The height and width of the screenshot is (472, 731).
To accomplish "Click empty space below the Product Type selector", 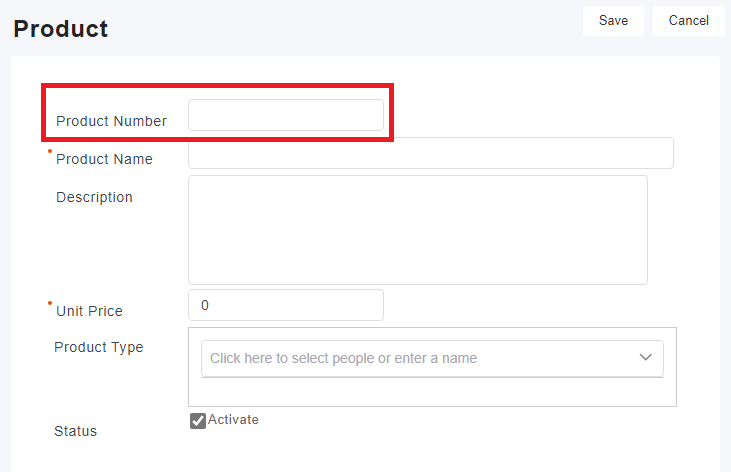I will coord(432,392).
